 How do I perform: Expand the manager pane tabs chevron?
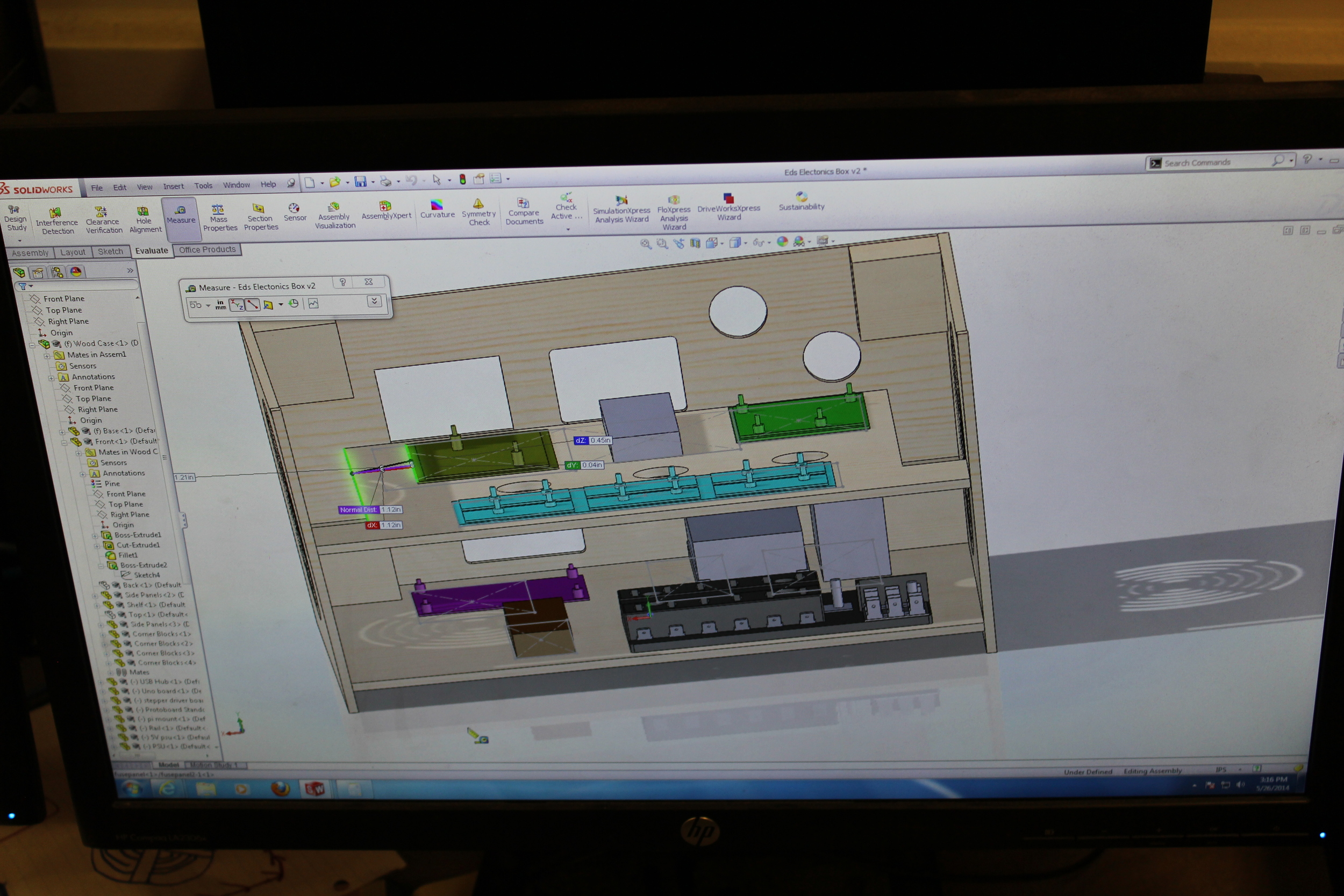[x=130, y=270]
